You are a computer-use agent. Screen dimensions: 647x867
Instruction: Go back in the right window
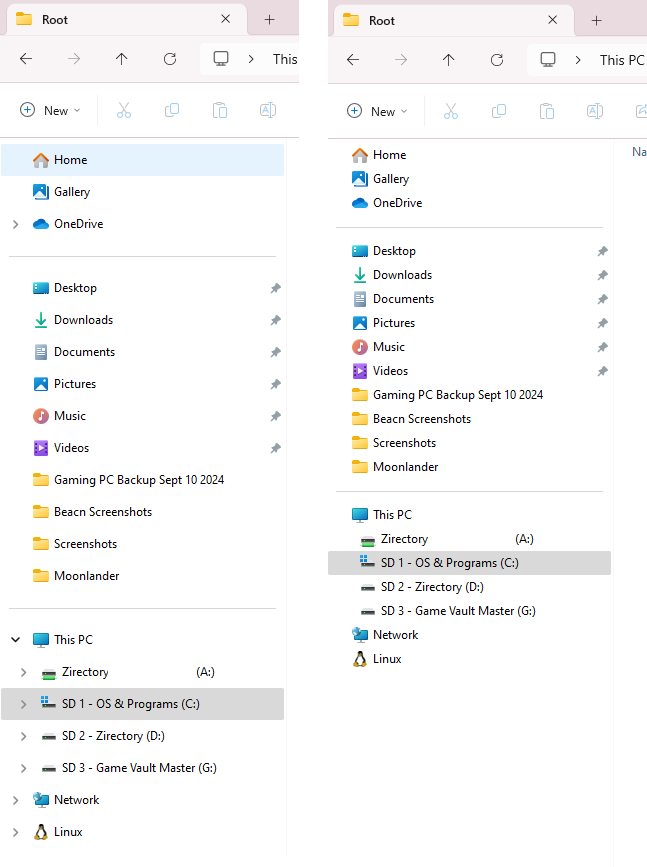[x=353, y=60]
